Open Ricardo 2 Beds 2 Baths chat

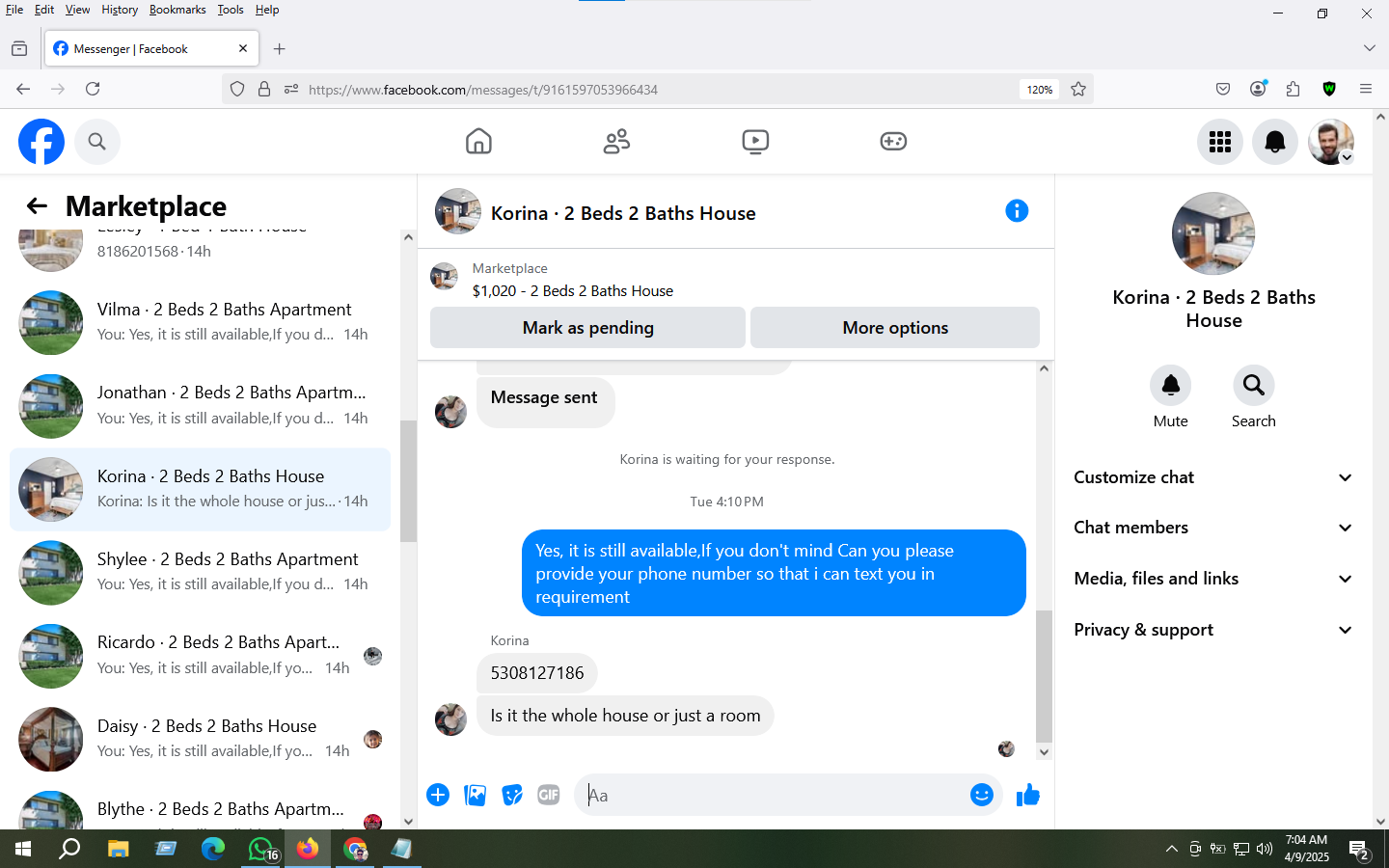click(x=200, y=656)
